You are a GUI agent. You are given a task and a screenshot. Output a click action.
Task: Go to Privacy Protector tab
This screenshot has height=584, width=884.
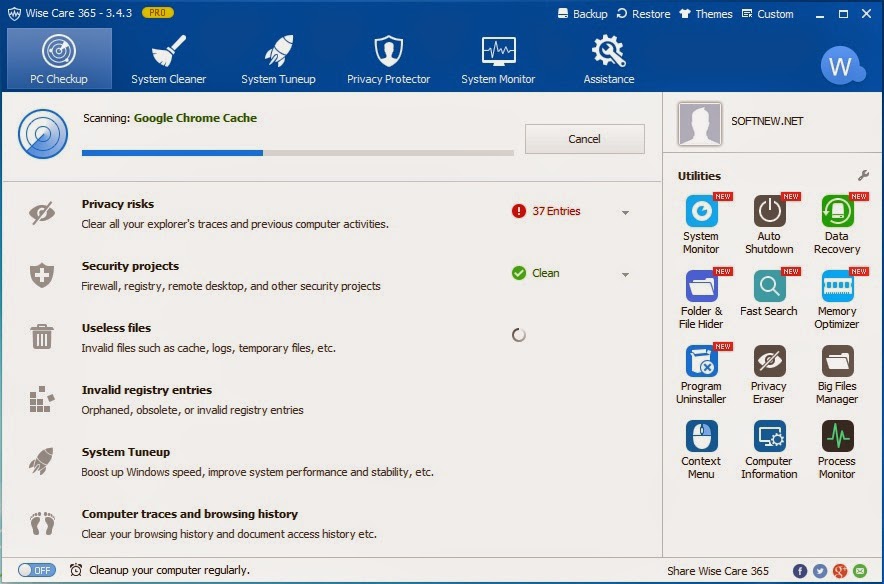(388, 59)
